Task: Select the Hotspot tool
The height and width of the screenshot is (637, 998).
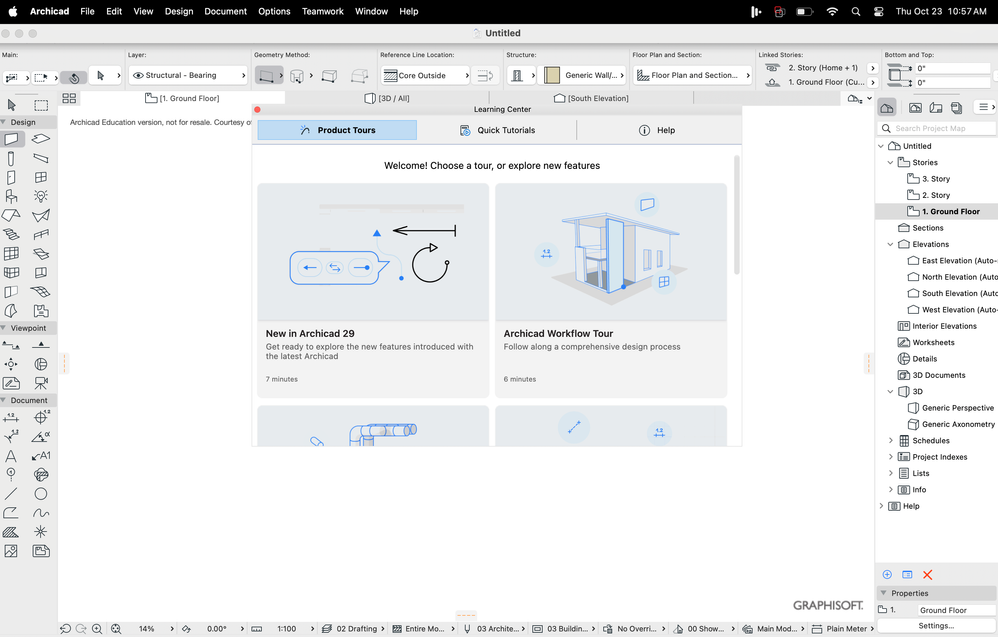Action: pyautogui.click(x=41, y=532)
